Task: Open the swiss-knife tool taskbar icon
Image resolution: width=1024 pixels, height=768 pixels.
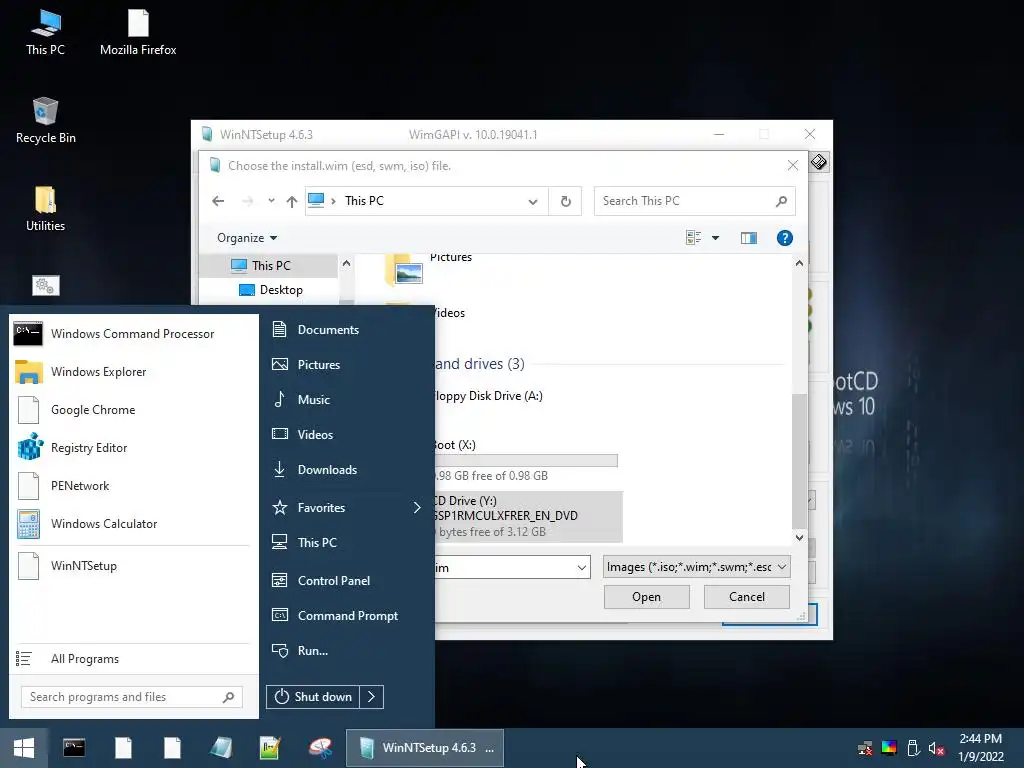Action: click(x=320, y=748)
